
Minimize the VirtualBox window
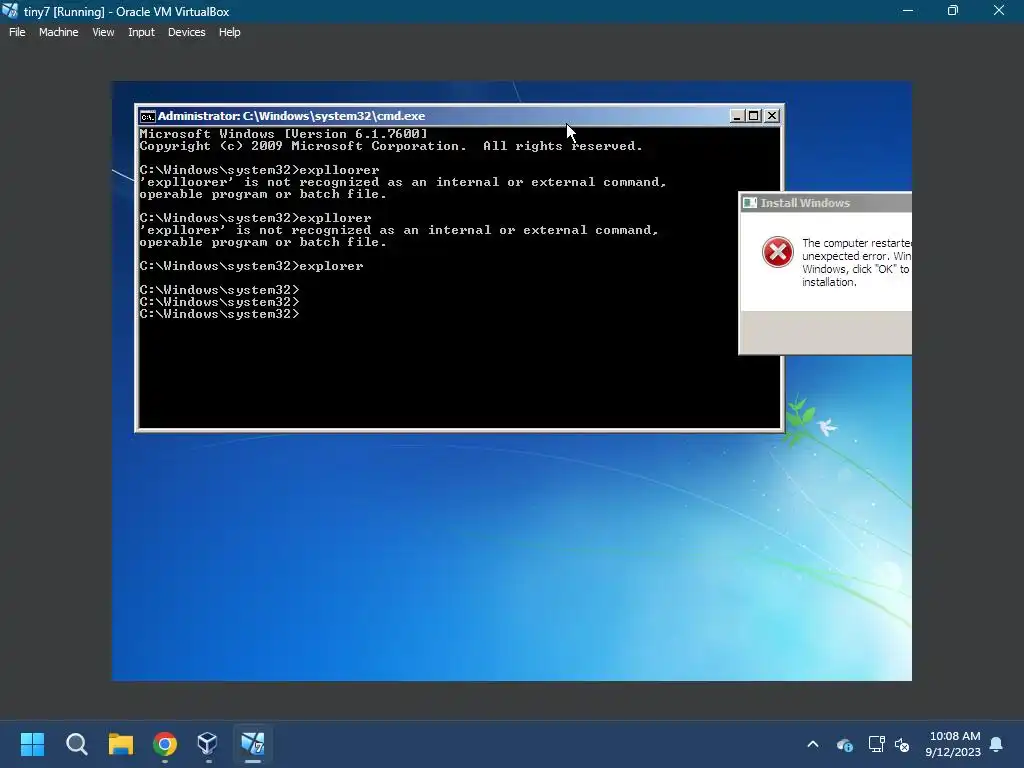click(x=908, y=11)
